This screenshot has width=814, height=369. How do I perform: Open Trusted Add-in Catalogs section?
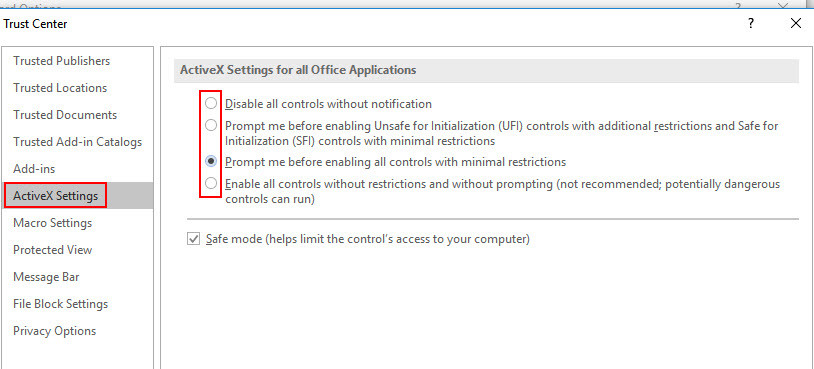(x=77, y=142)
